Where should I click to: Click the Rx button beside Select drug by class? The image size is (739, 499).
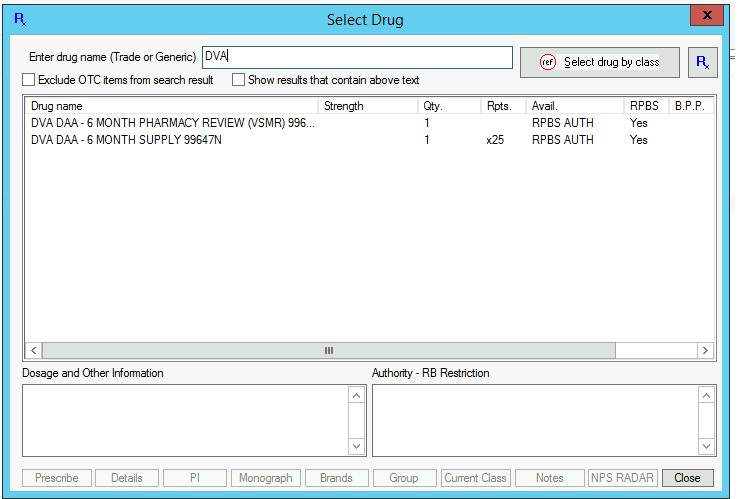[x=702, y=62]
